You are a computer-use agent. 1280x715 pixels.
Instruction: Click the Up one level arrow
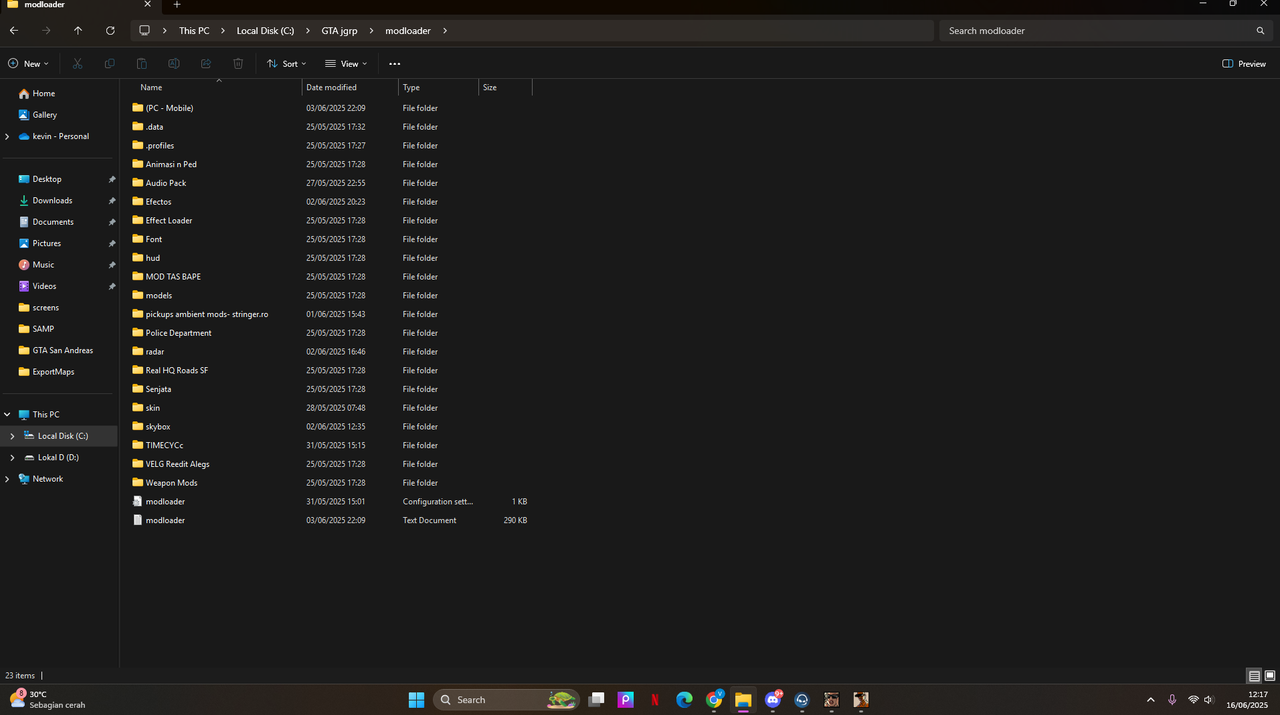pos(78,31)
